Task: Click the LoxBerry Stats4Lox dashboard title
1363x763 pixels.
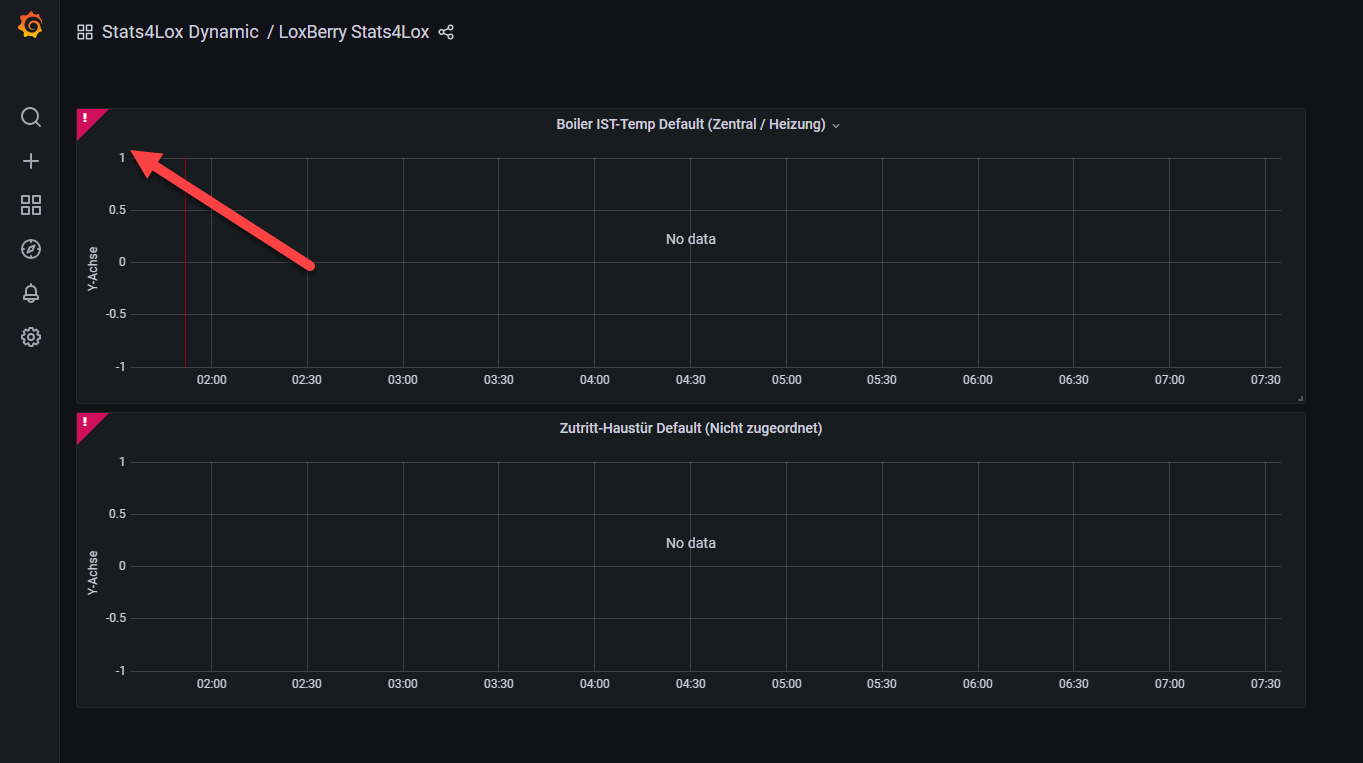Action: point(354,32)
